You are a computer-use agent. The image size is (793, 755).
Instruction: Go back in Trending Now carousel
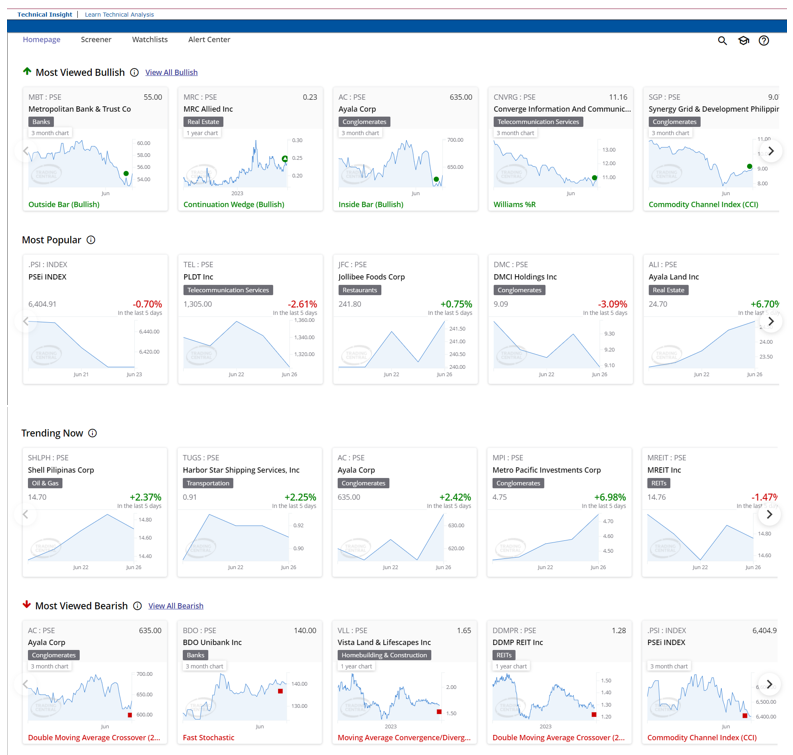pos(26,514)
